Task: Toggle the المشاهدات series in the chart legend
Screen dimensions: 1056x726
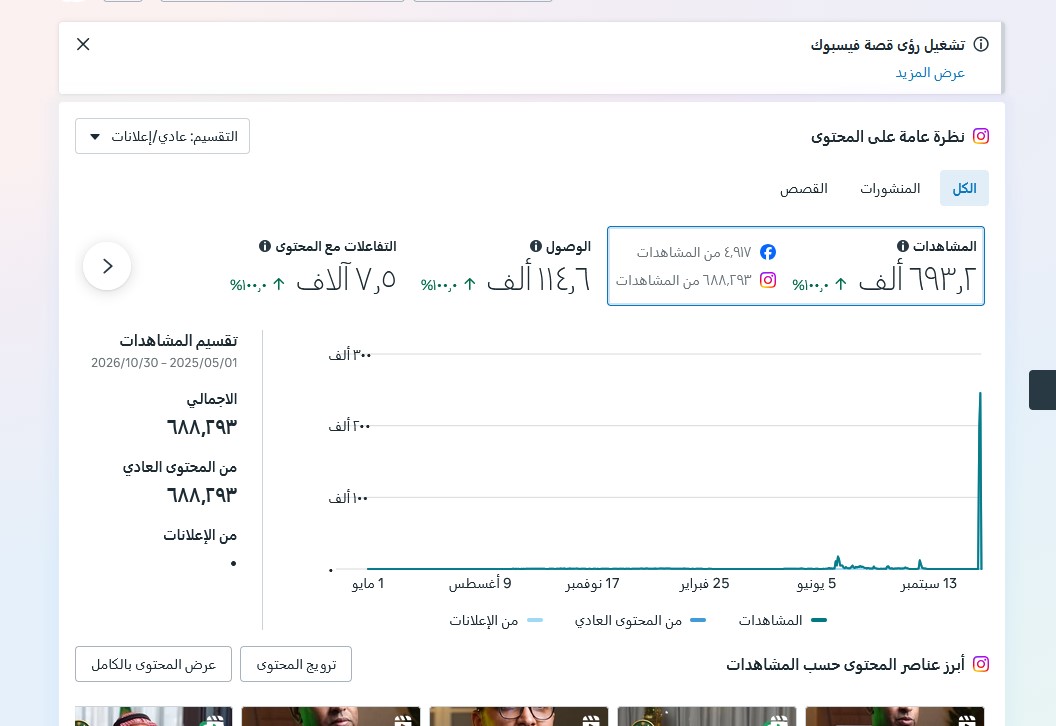Action: (782, 620)
